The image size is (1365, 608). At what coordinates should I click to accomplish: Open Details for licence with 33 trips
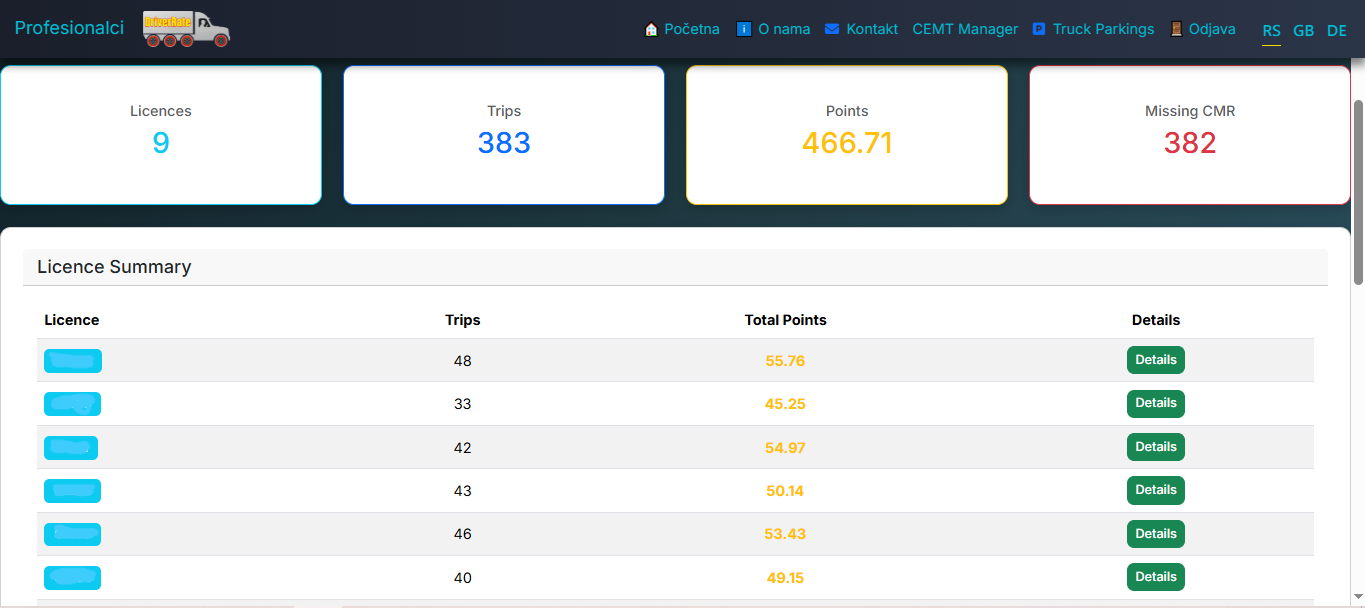coord(1156,403)
